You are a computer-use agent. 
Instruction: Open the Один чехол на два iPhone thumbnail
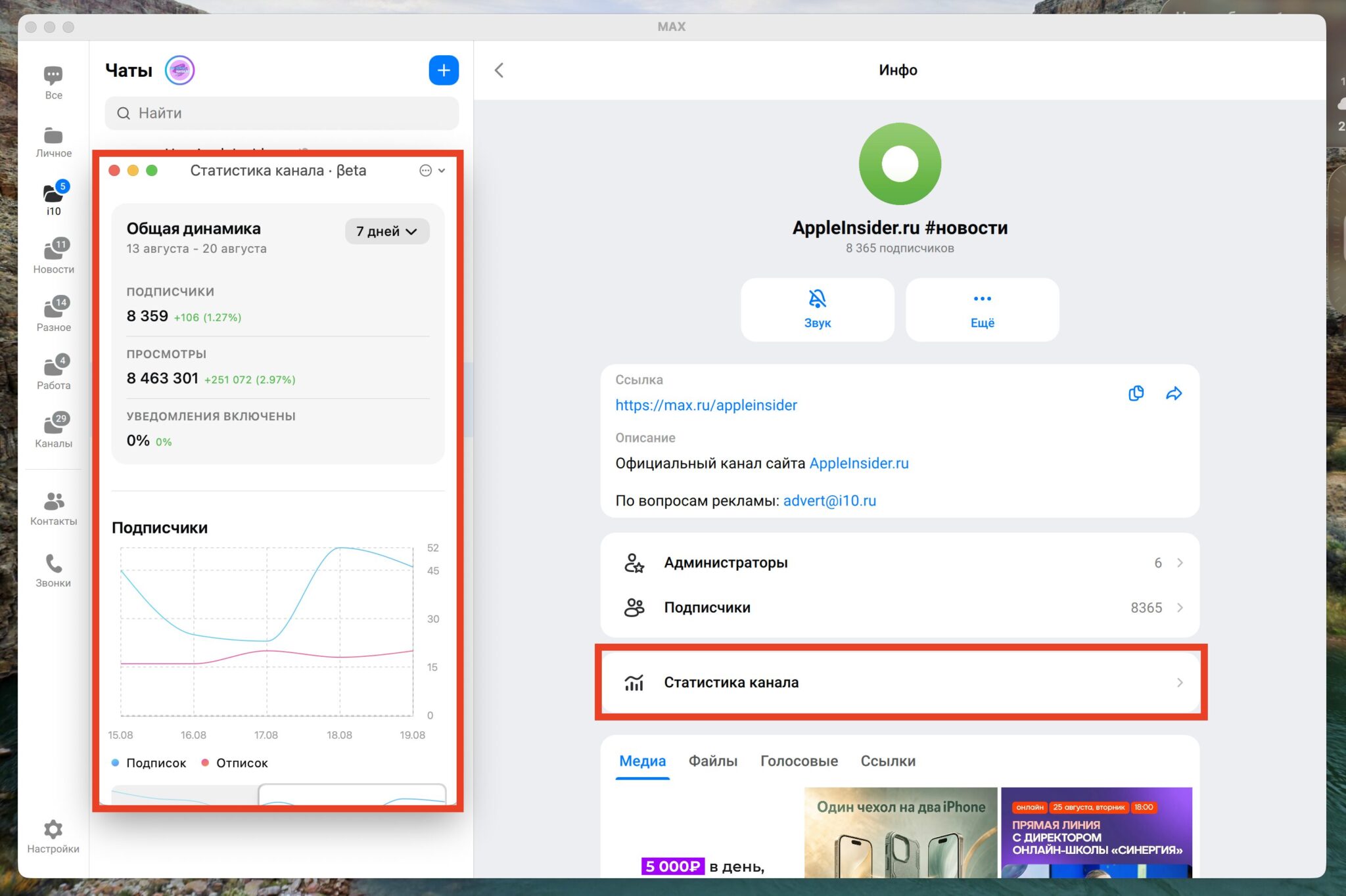coord(900,832)
